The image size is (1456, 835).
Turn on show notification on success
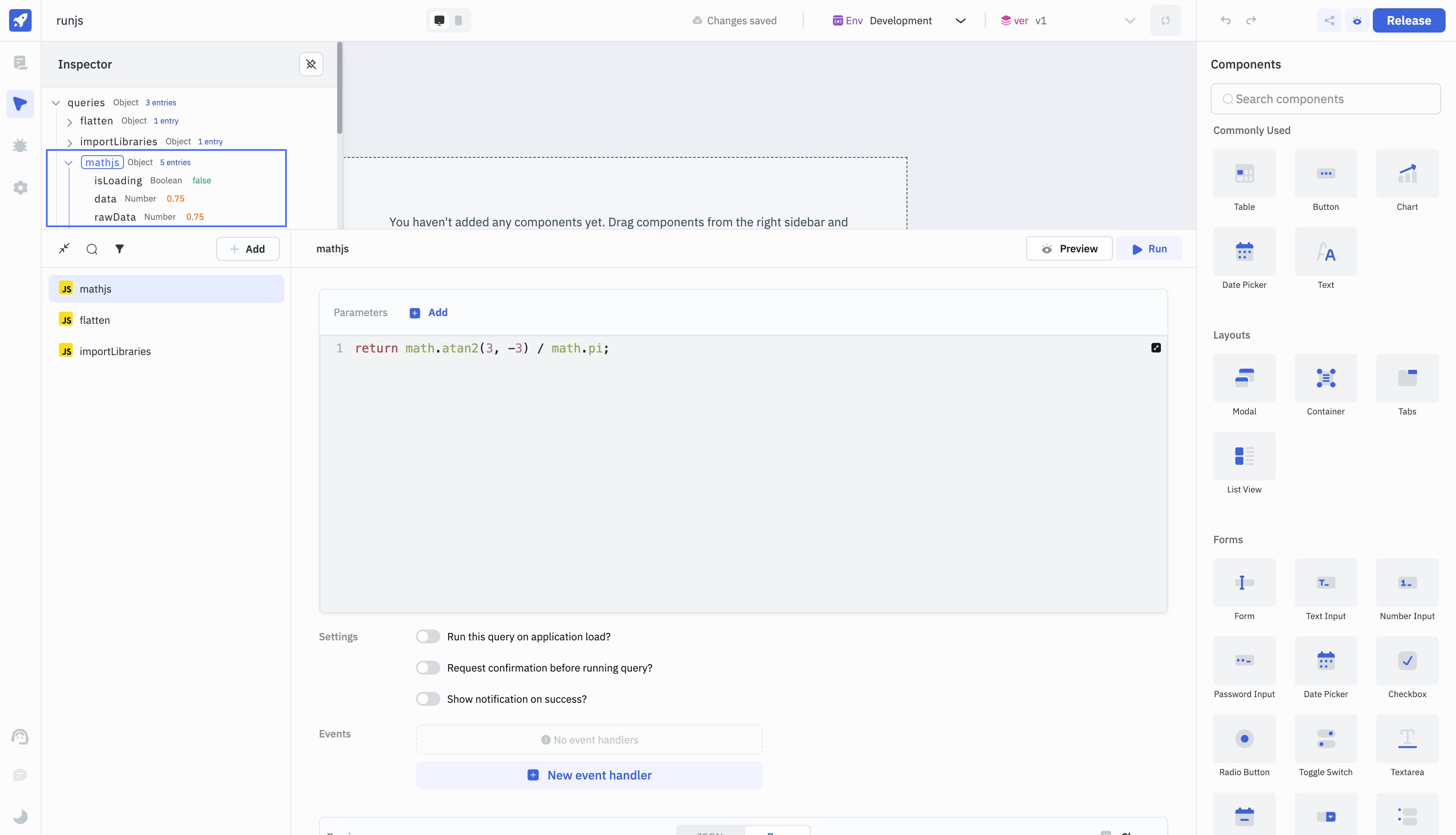click(x=428, y=699)
